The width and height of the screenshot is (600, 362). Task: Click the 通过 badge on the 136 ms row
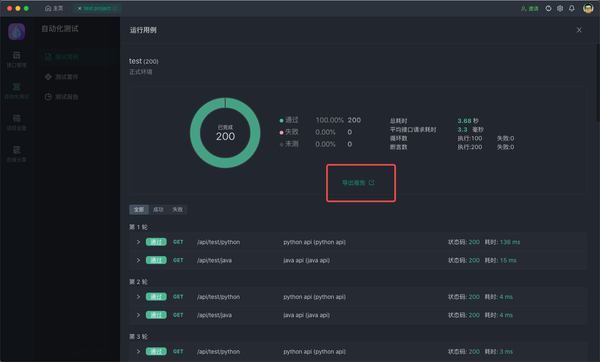tap(156, 242)
